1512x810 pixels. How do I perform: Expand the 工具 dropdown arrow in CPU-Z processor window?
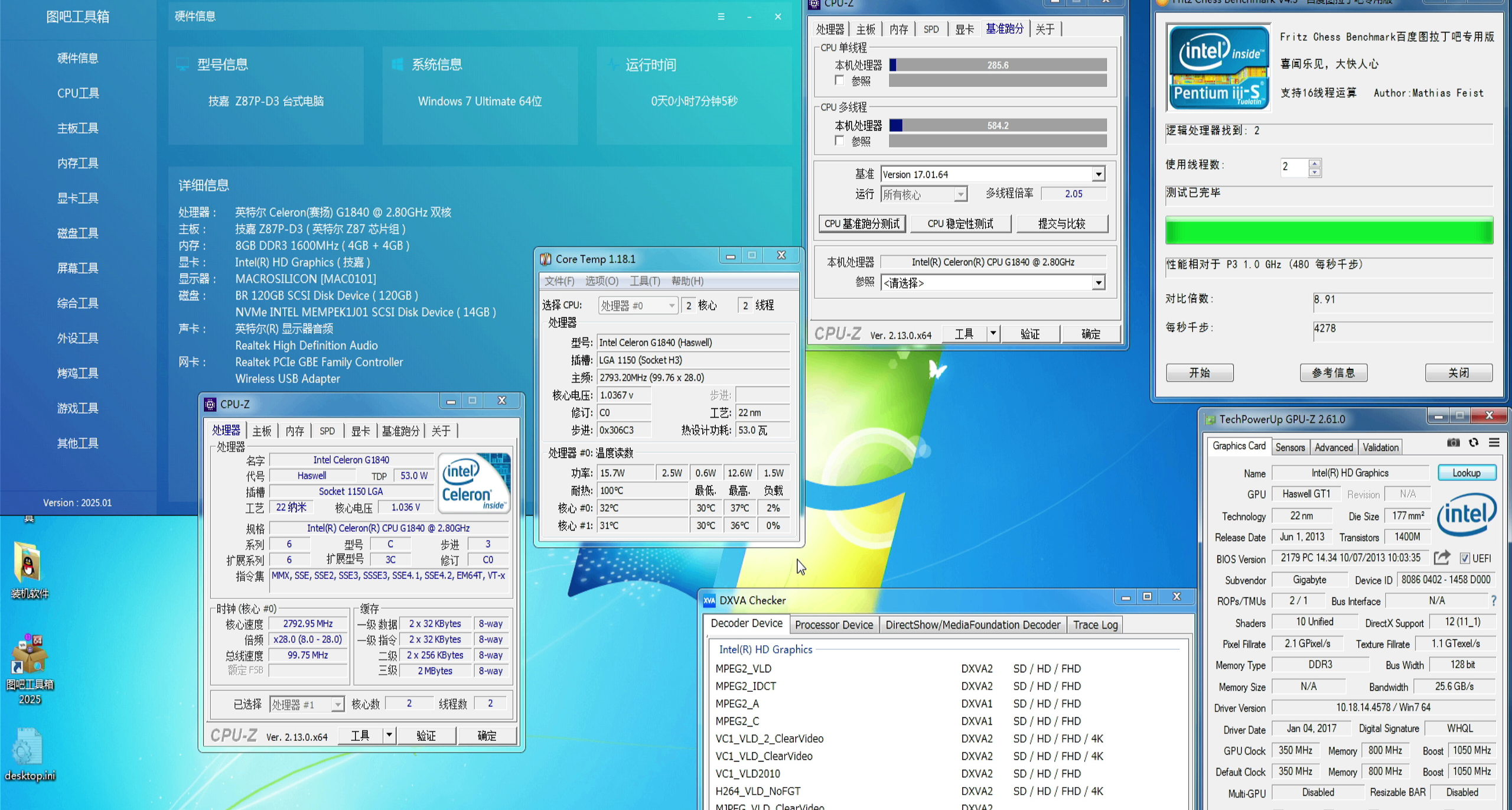pos(389,736)
